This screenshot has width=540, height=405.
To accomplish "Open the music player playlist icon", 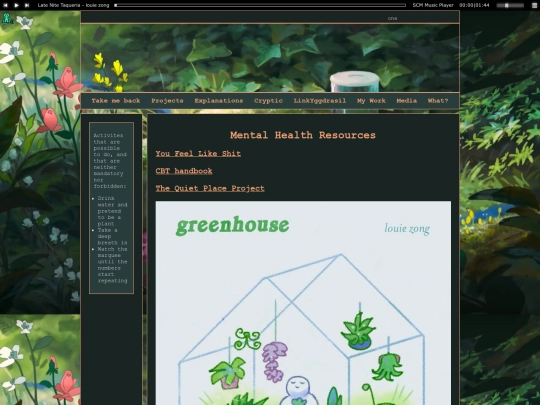I will (534, 5).
